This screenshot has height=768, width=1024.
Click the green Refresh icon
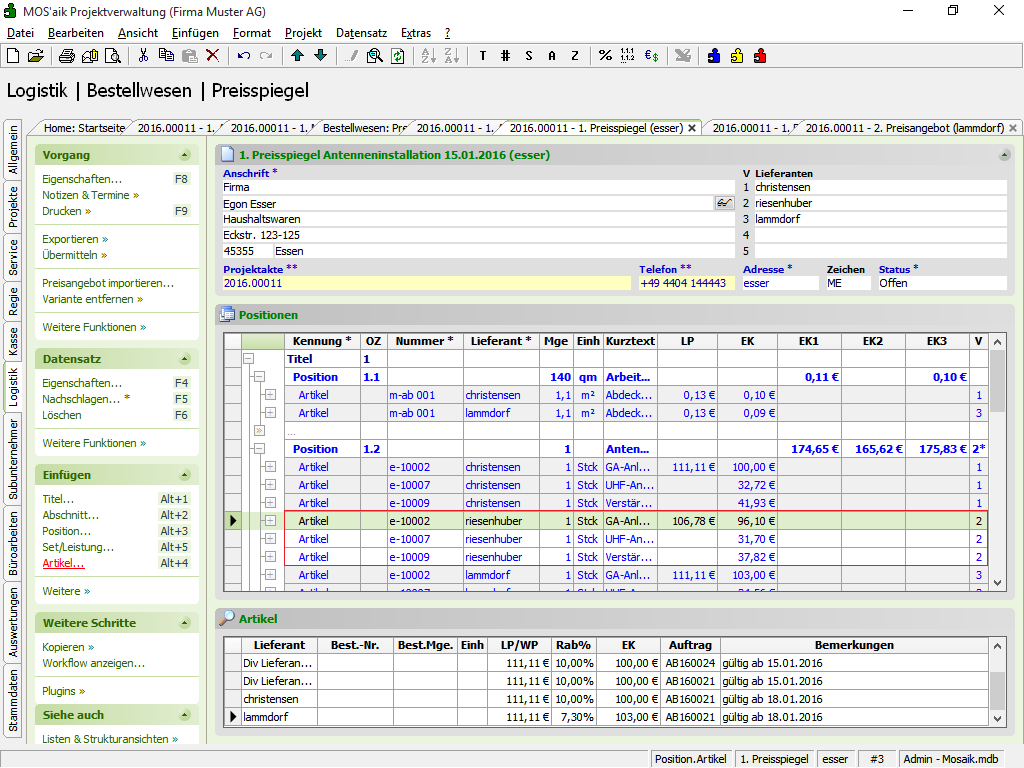pos(398,56)
